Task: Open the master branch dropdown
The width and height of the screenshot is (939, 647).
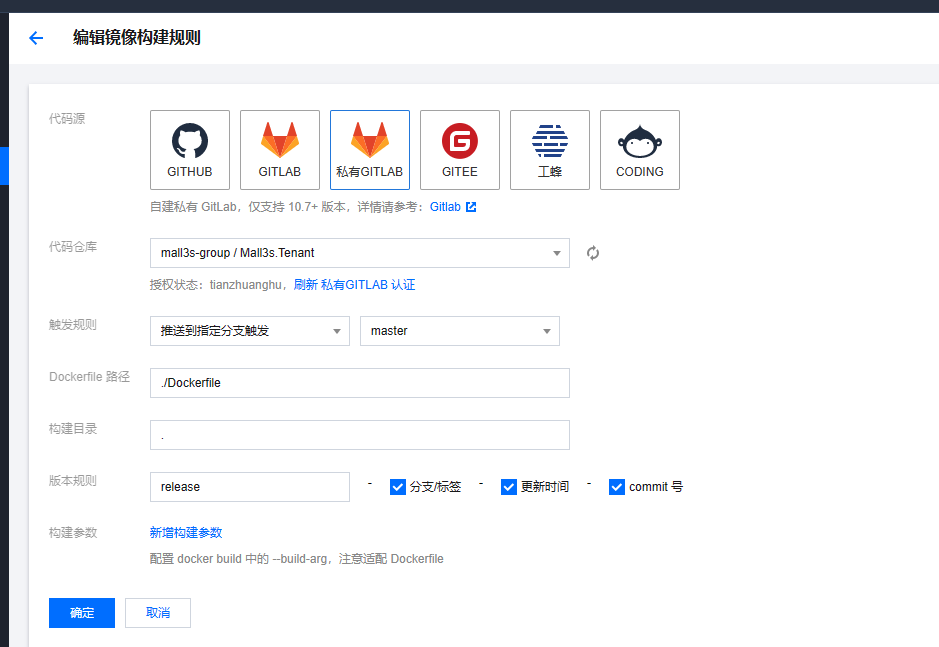Action: pyautogui.click(x=460, y=331)
